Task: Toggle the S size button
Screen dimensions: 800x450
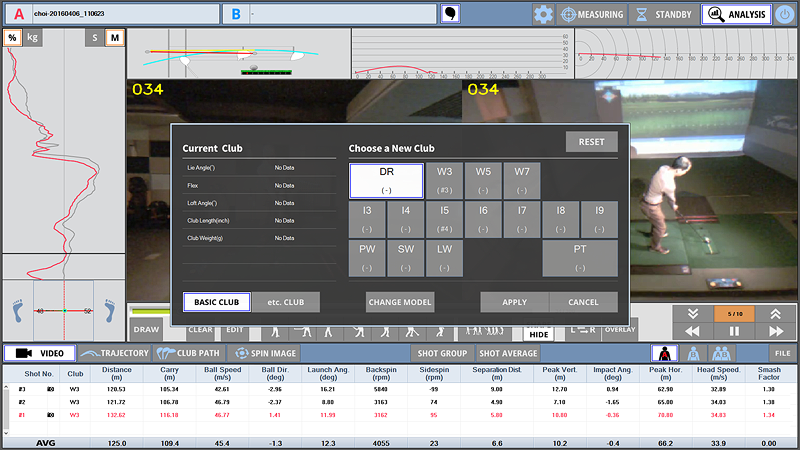Action: (x=95, y=38)
